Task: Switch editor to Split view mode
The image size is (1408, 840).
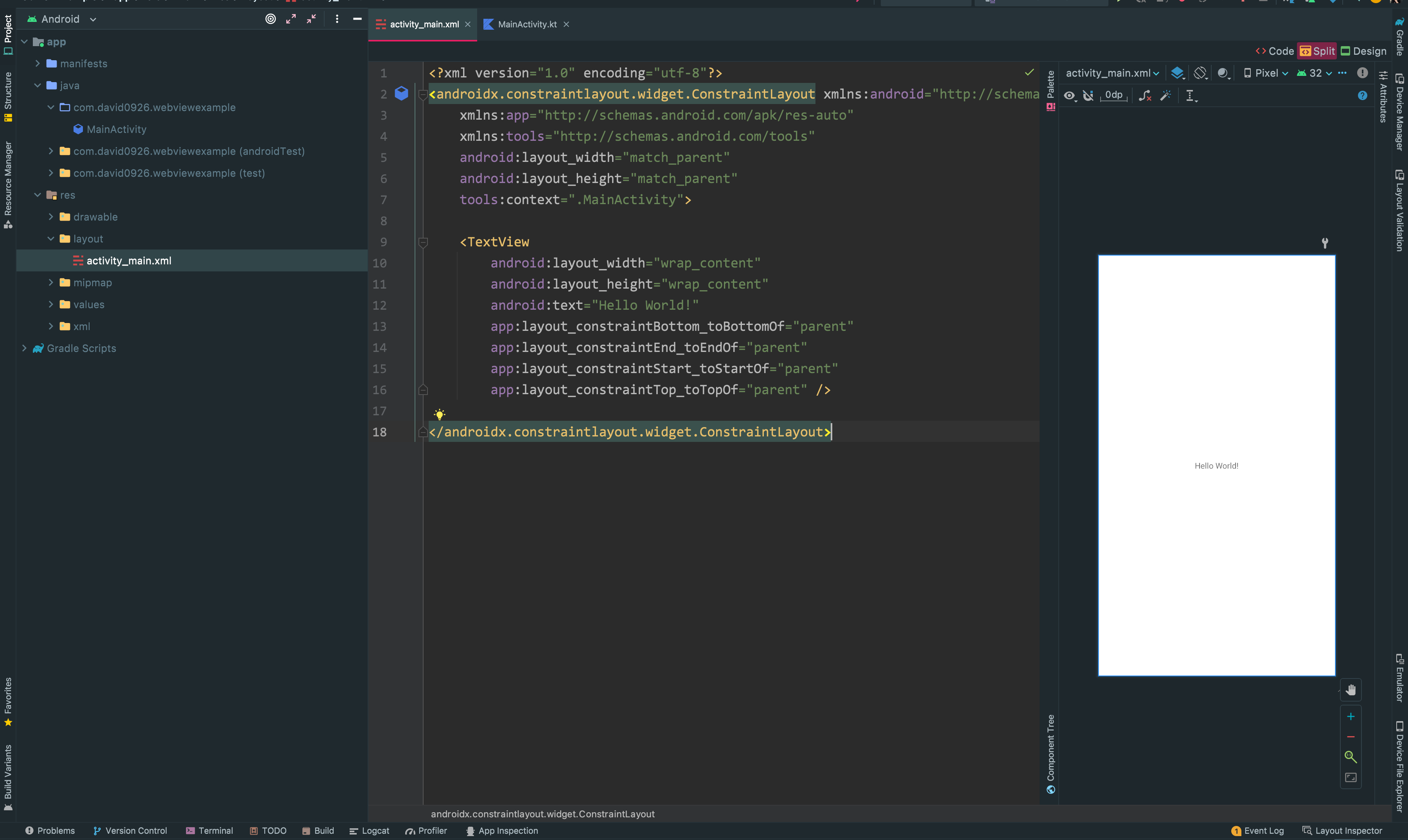Action: click(1317, 51)
